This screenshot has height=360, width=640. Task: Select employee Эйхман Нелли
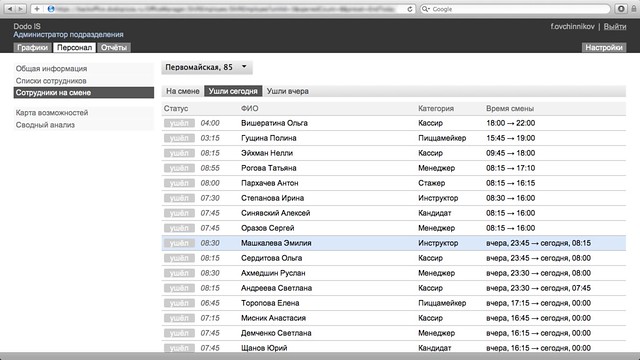pyautogui.click(x=267, y=153)
